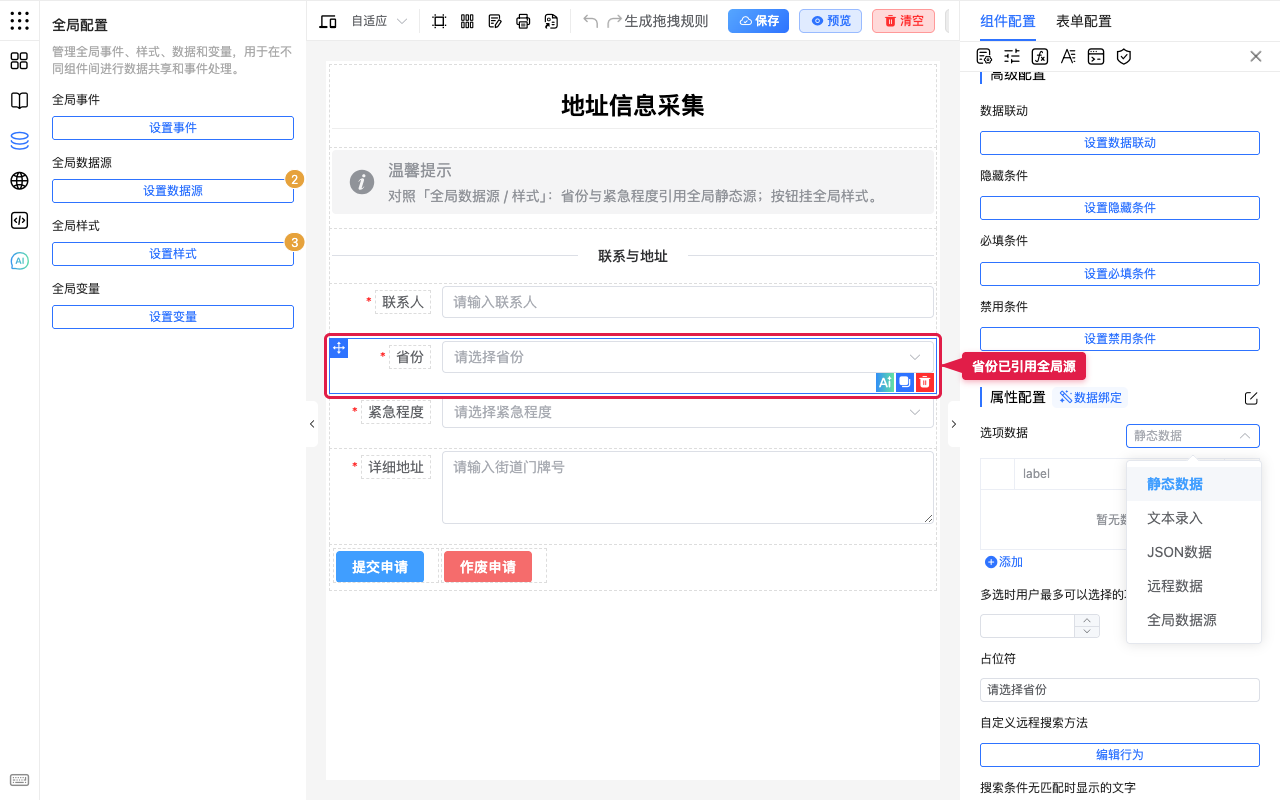The width and height of the screenshot is (1280, 800).
Task: Click the undo arrow icon
Action: [591, 21]
